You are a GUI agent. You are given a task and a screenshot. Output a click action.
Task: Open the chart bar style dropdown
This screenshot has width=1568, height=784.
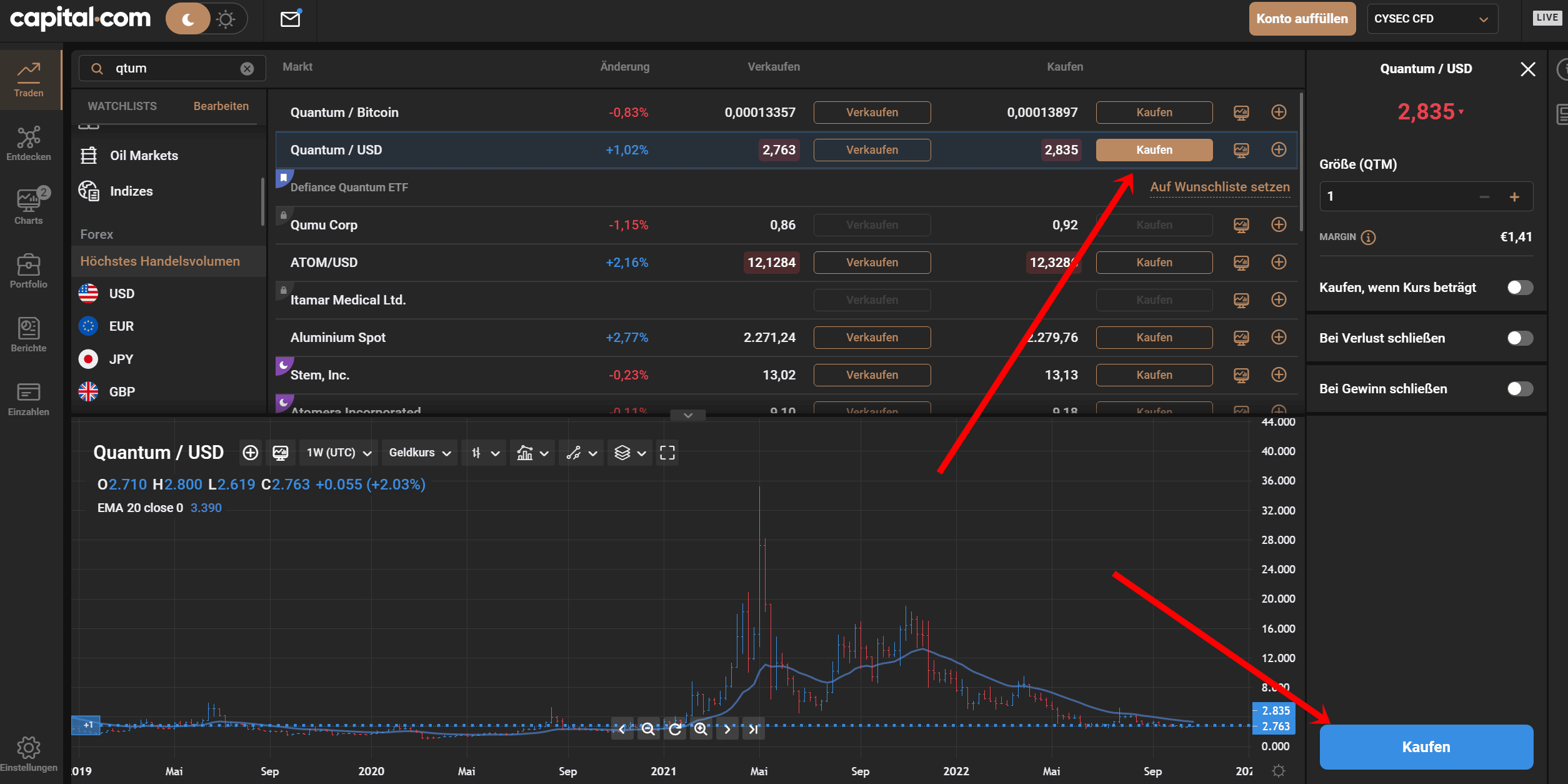point(485,453)
